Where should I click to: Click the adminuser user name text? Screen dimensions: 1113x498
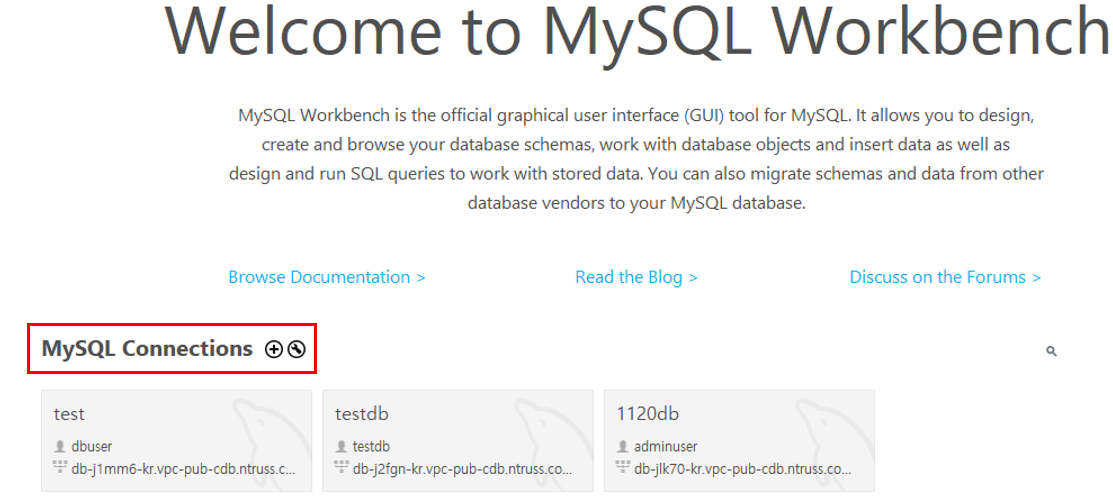tap(666, 446)
